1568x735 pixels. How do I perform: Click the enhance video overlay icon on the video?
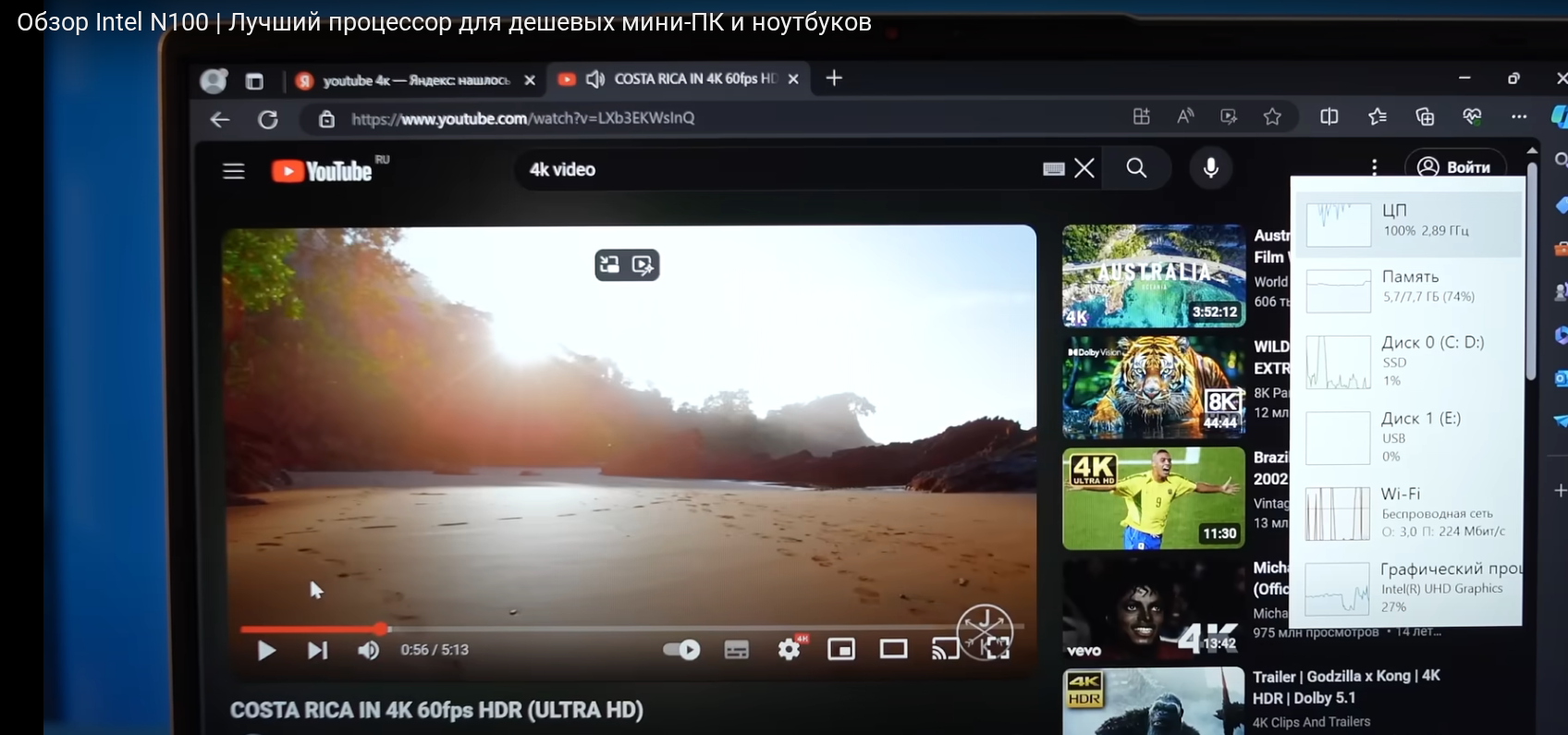click(643, 266)
